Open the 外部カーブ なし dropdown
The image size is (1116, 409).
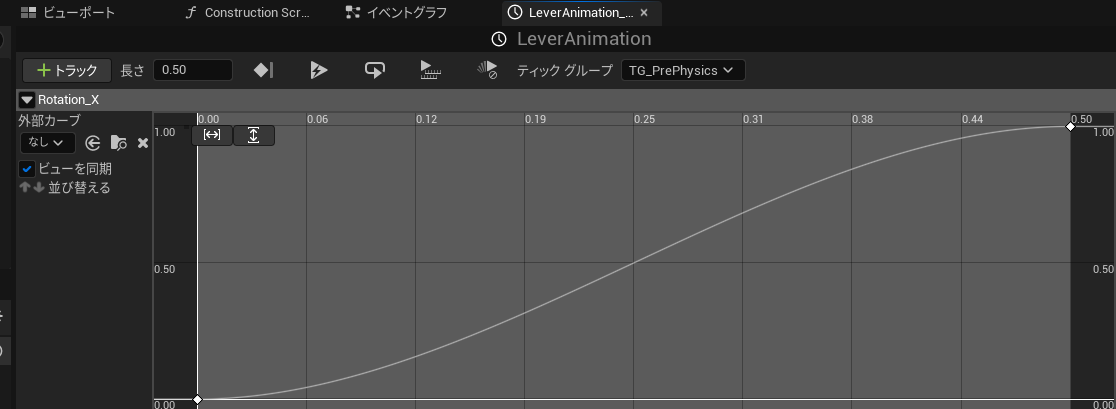(47, 143)
